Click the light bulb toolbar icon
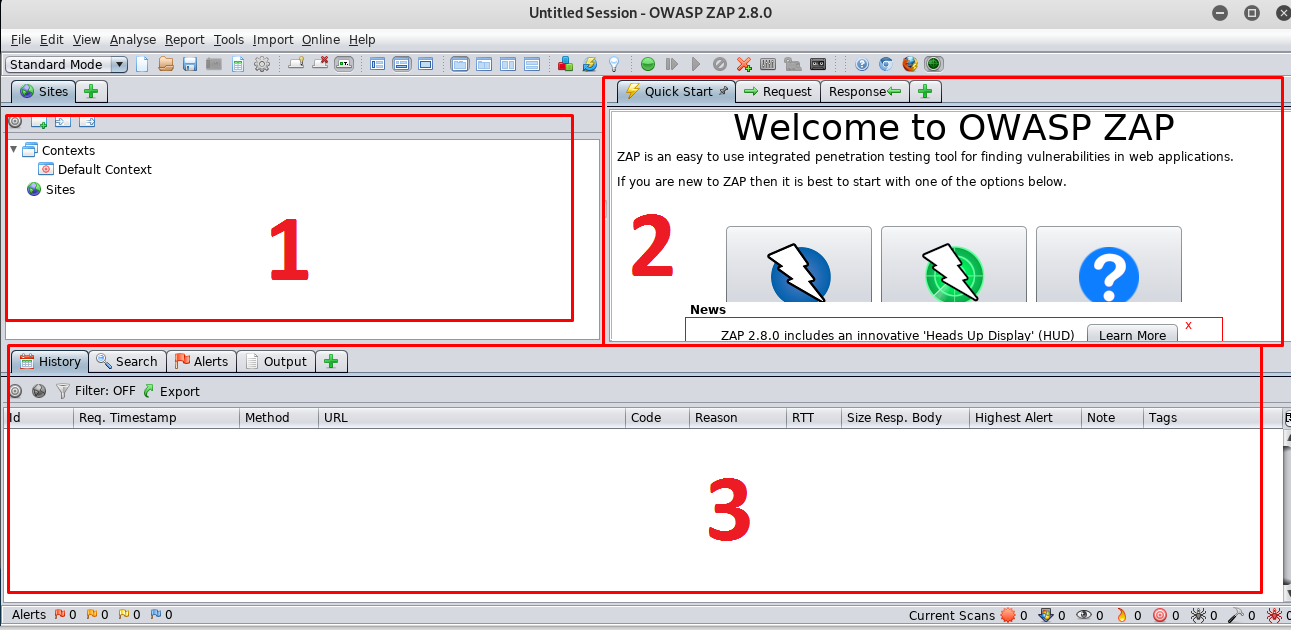1291x630 pixels. [x=614, y=64]
